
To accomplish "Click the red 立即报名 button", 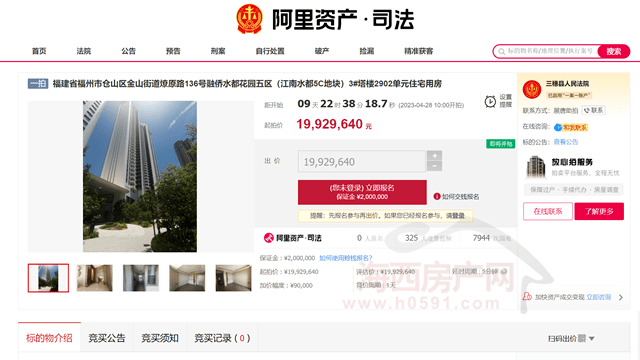I will pos(362,192).
